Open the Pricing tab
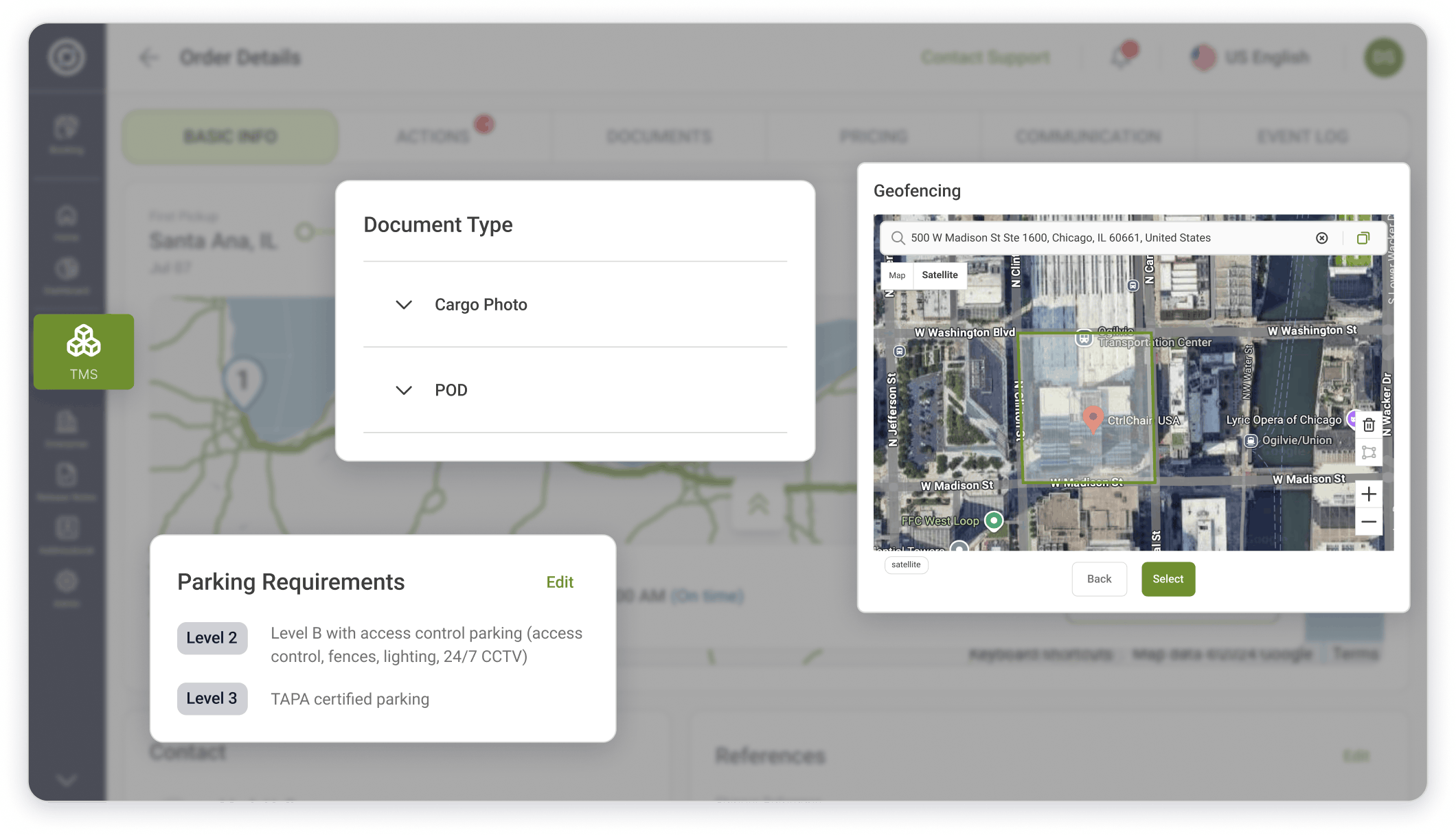Screen dimensions: 1456x835 [x=873, y=137]
